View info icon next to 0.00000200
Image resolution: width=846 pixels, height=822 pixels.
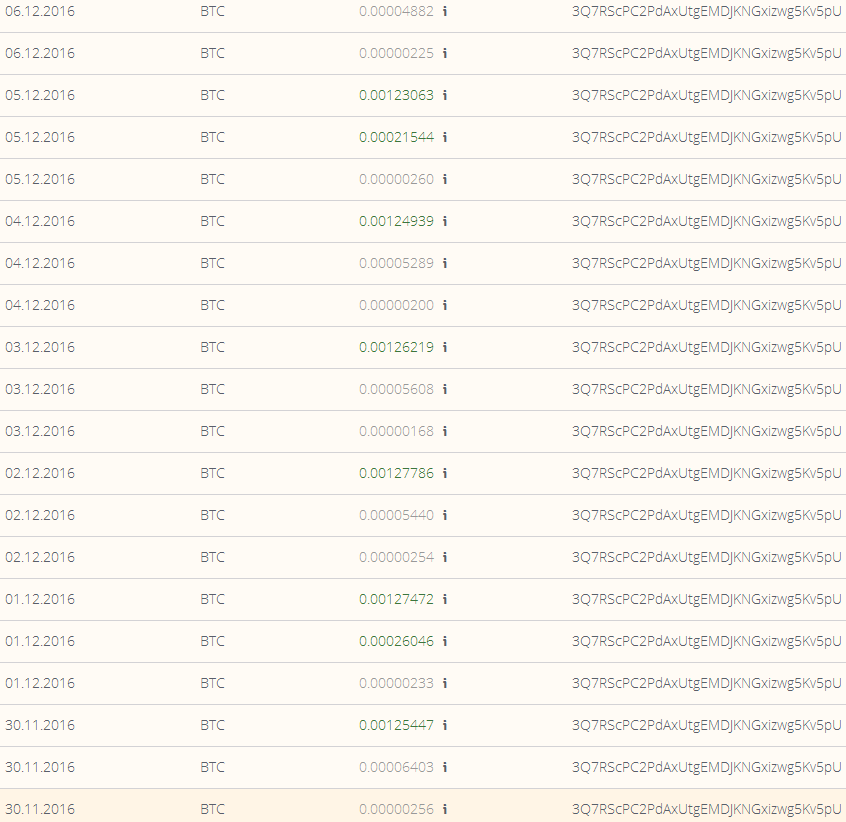[x=445, y=305]
